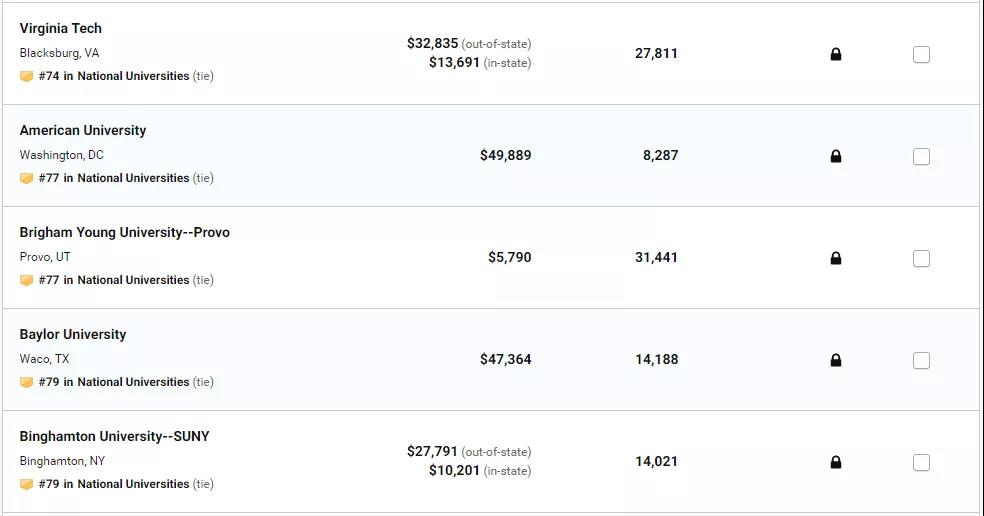Click the lock icon for Baylor University
Viewport: 984px width, 516px height.
point(835,360)
